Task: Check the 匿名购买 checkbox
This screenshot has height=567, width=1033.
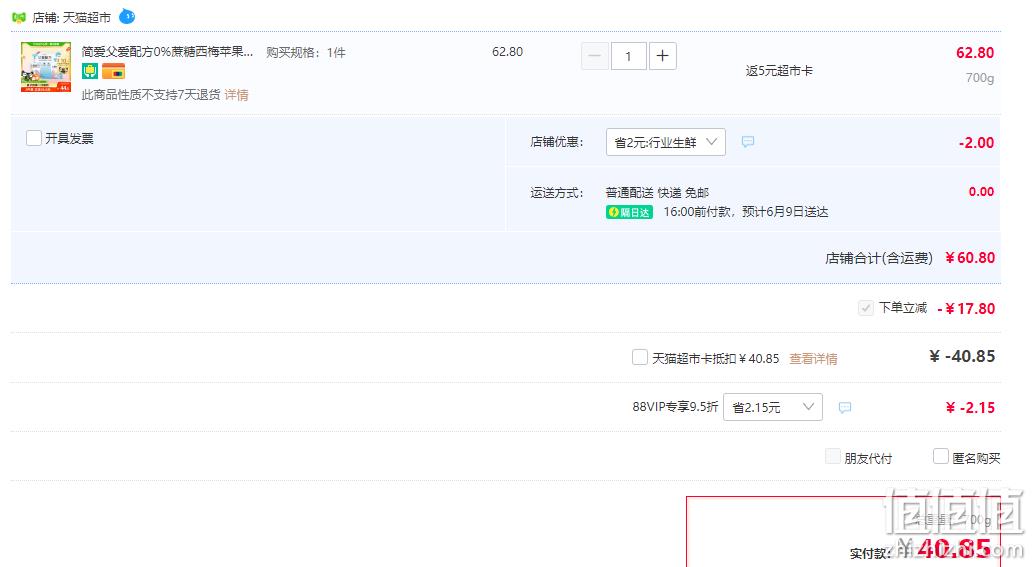Action: point(941,456)
